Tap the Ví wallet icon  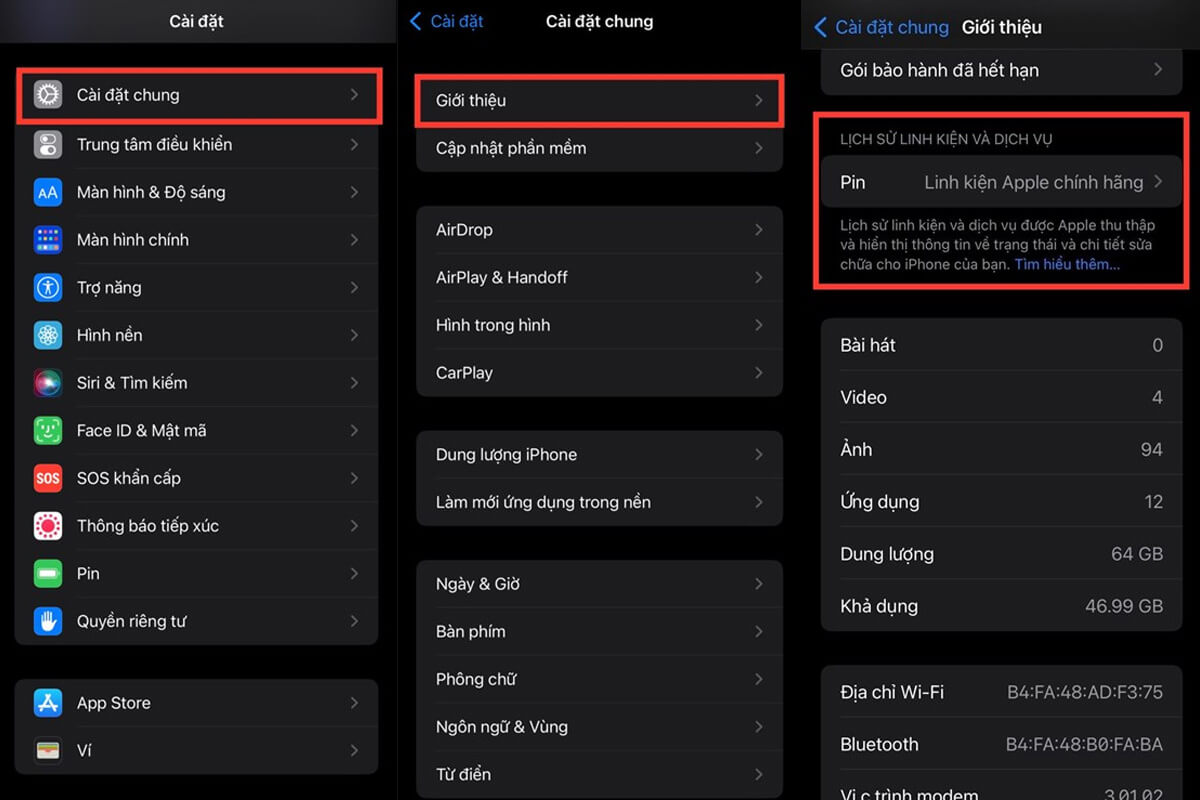click(48, 750)
